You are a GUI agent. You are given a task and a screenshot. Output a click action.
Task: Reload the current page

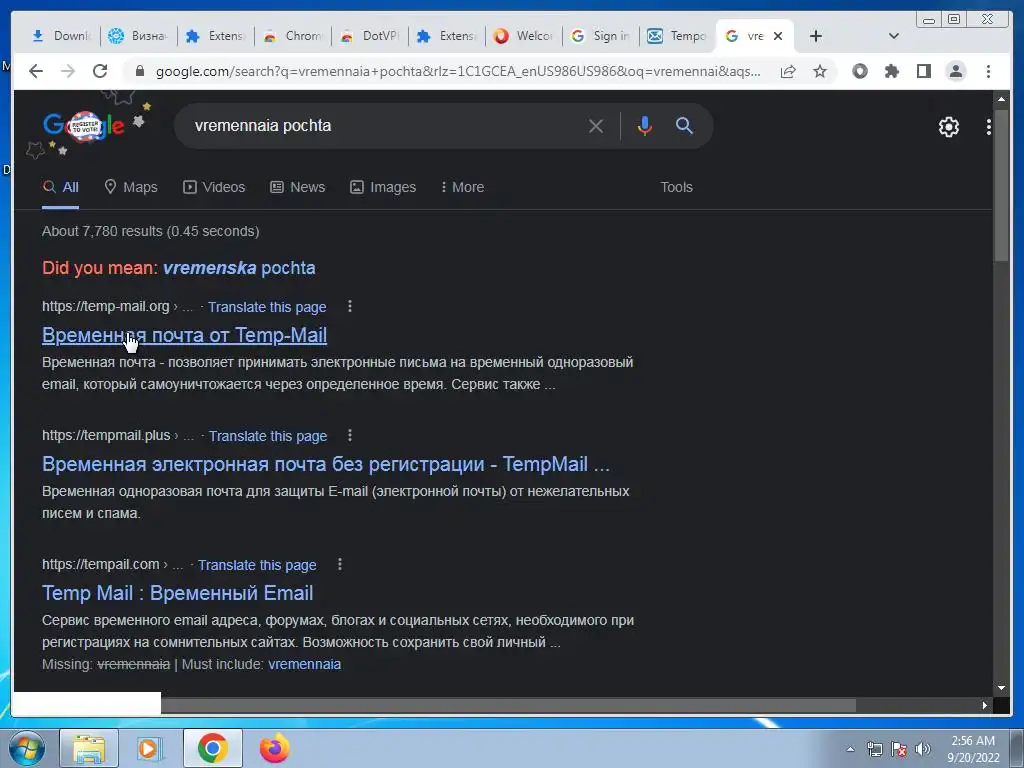[100, 71]
